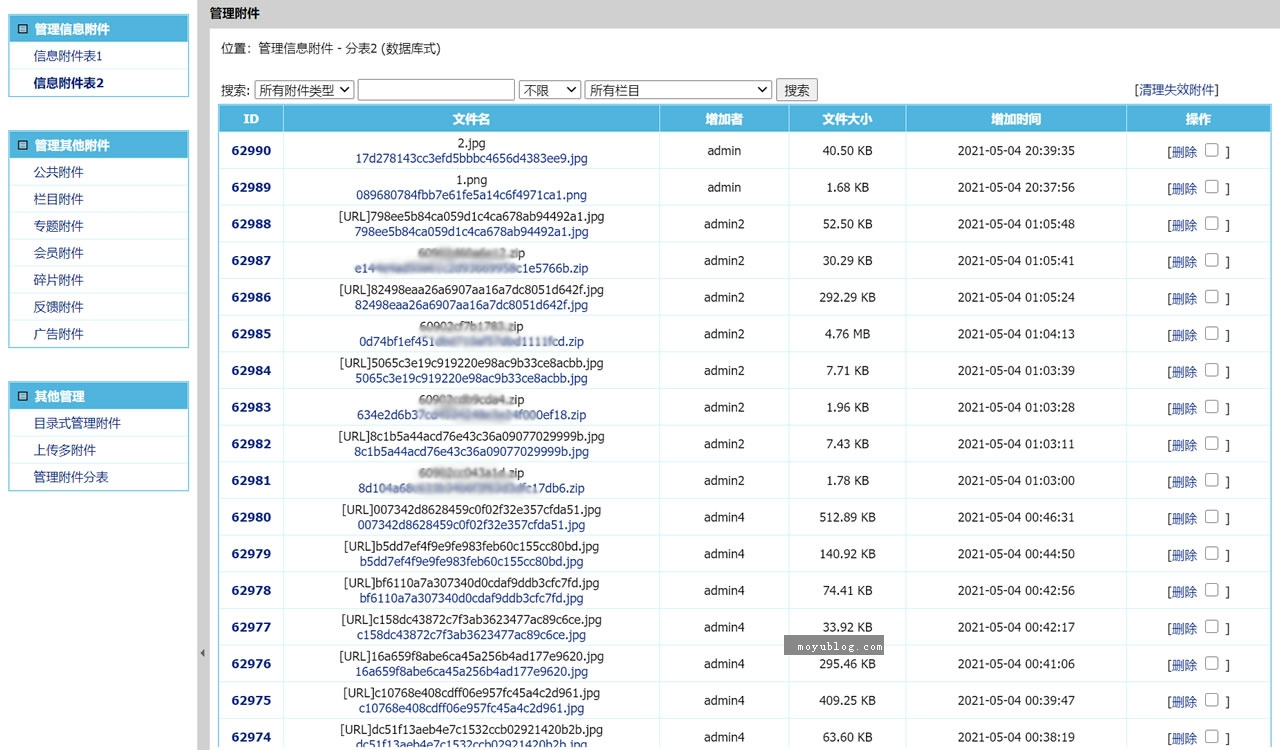
Task: Click the sidebar collapse arrow on left edge
Action: coord(203,651)
